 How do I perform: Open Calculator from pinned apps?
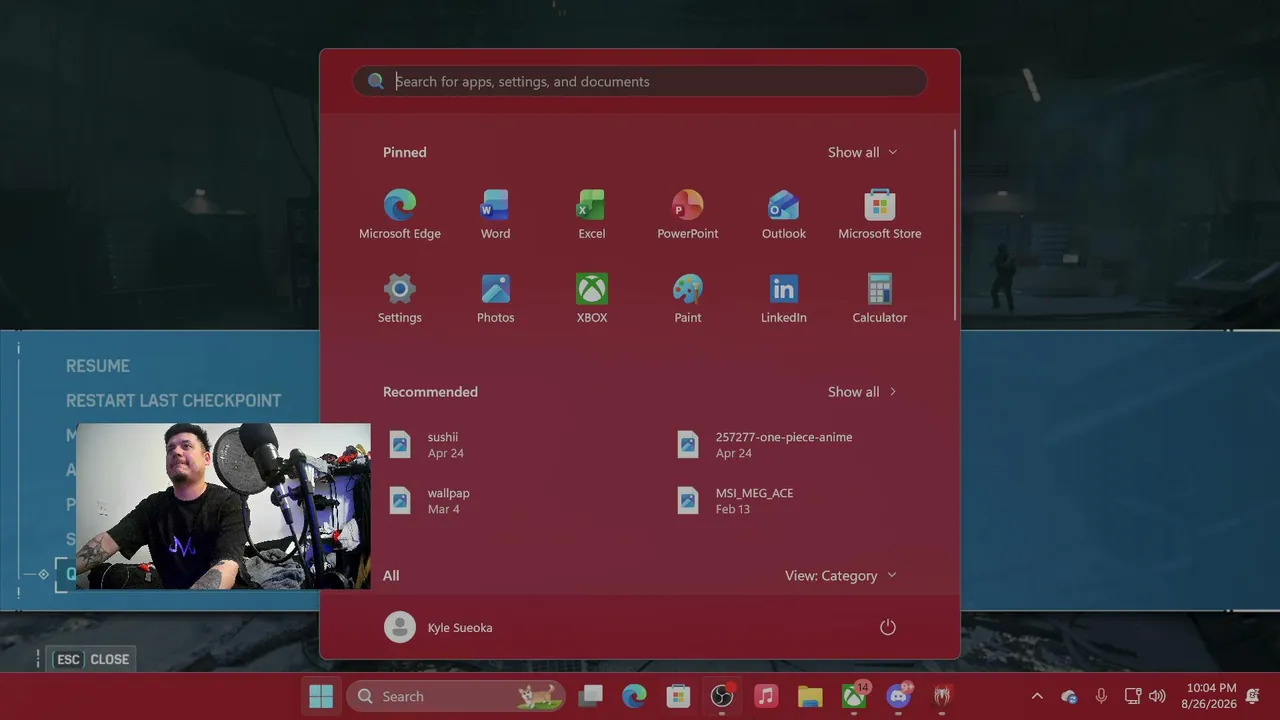click(x=879, y=299)
